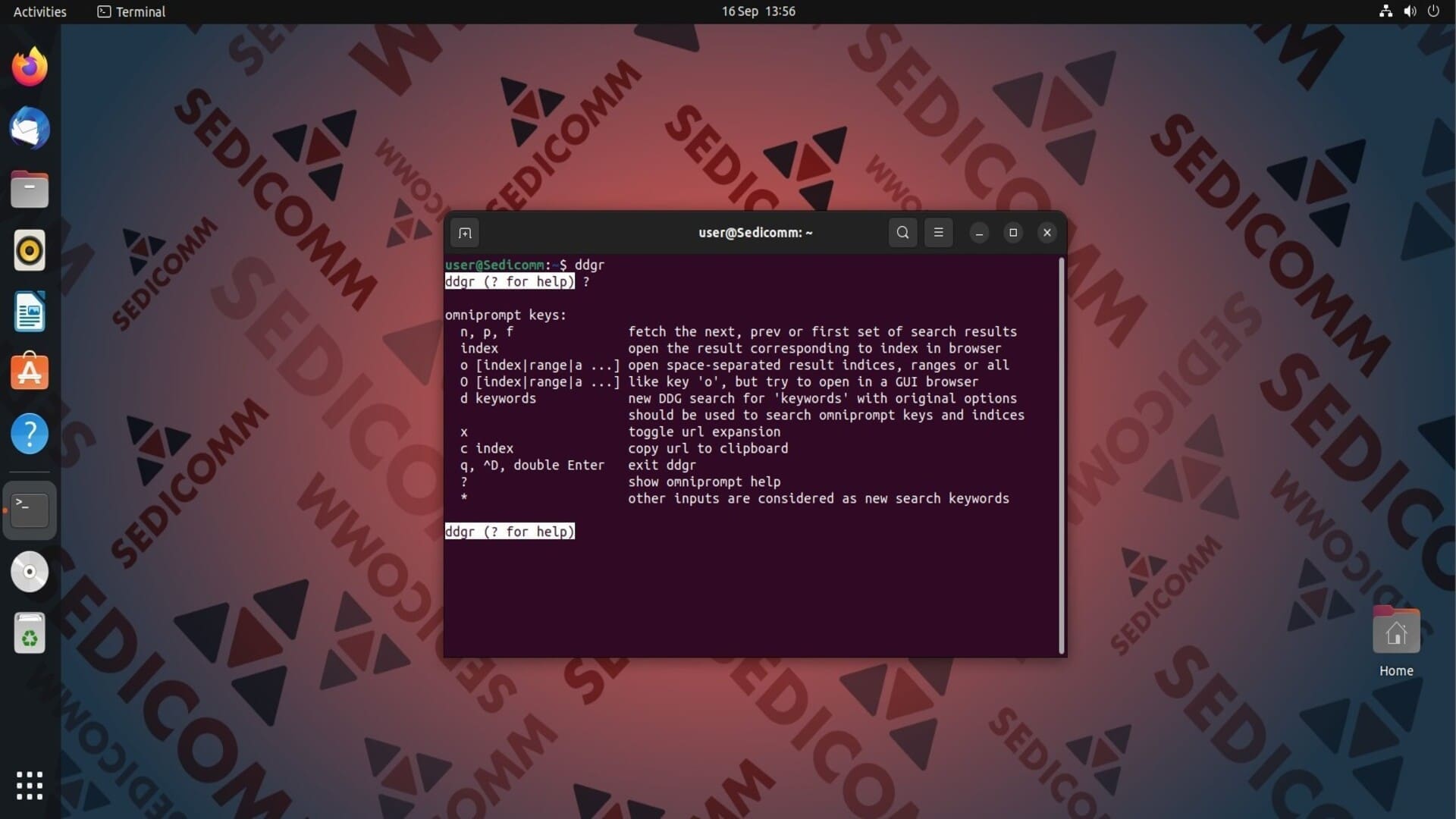Image resolution: width=1456 pixels, height=819 pixels.
Task: Click the 'Home' label under desktop folder
Action: pyautogui.click(x=1396, y=670)
